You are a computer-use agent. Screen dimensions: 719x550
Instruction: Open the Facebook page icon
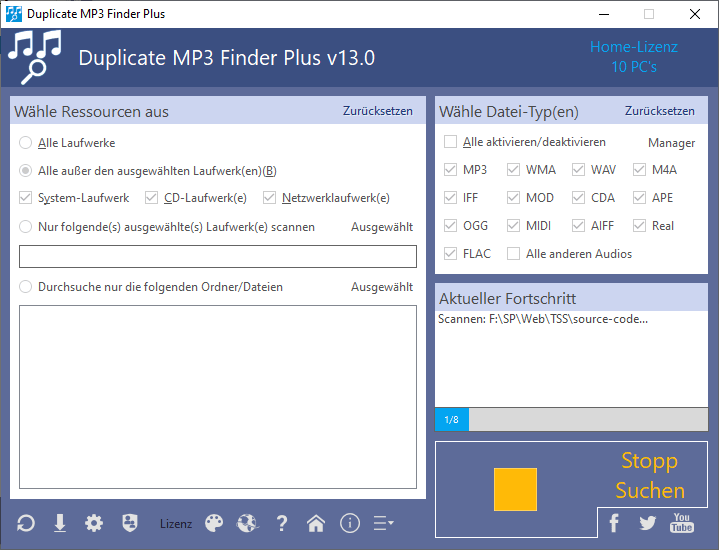click(x=614, y=523)
